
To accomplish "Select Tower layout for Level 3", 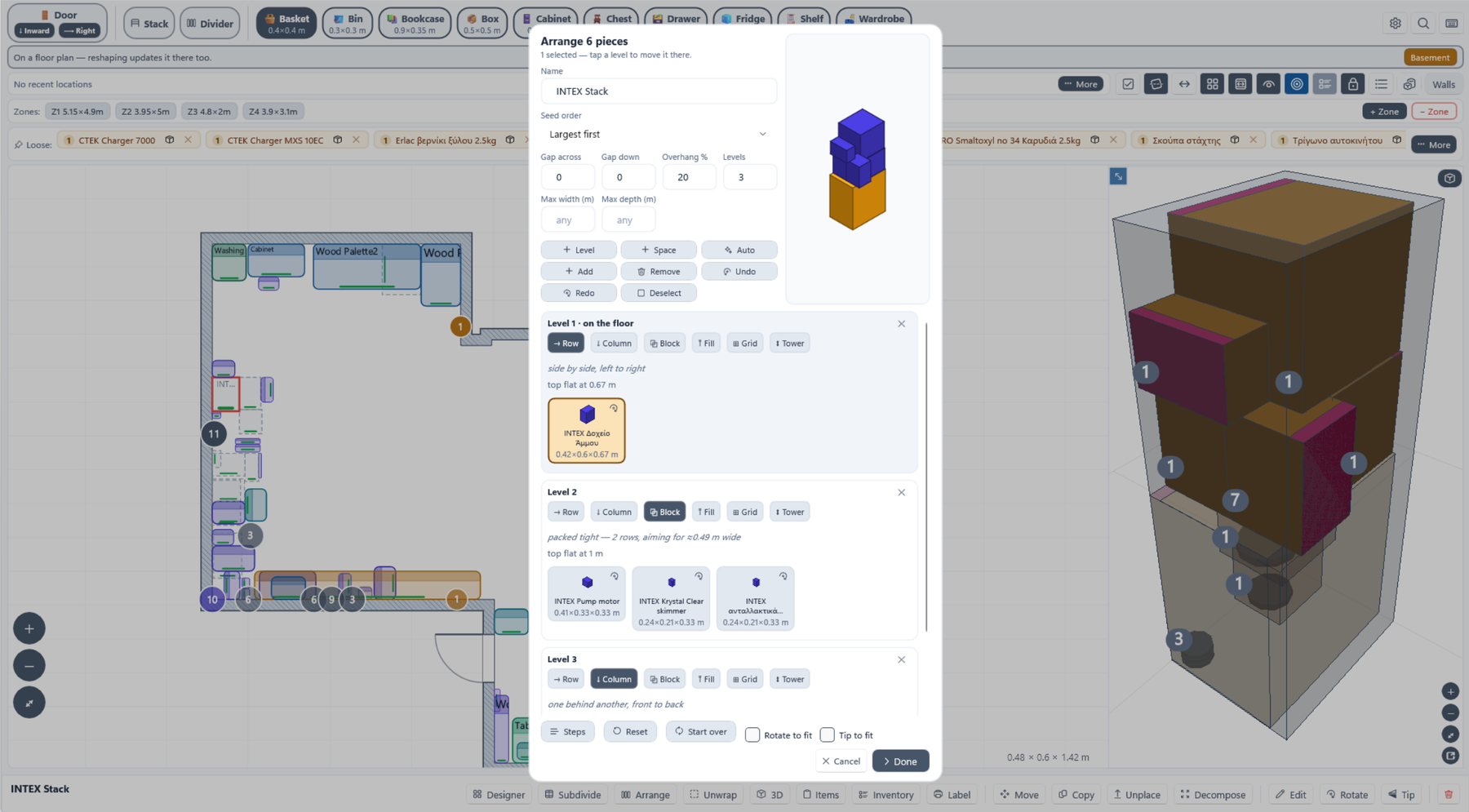I will pyautogui.click(x=789, y=679).
